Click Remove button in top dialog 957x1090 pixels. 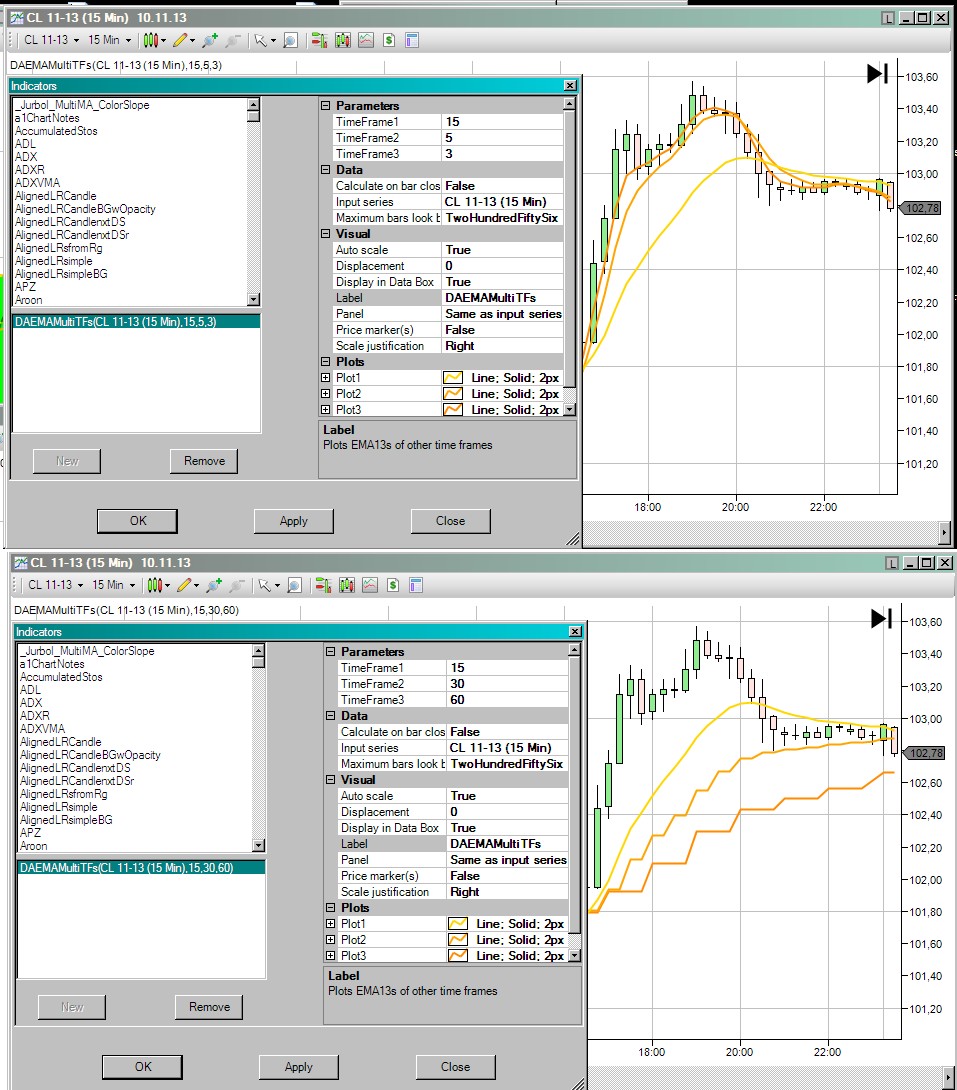point(204,461)
